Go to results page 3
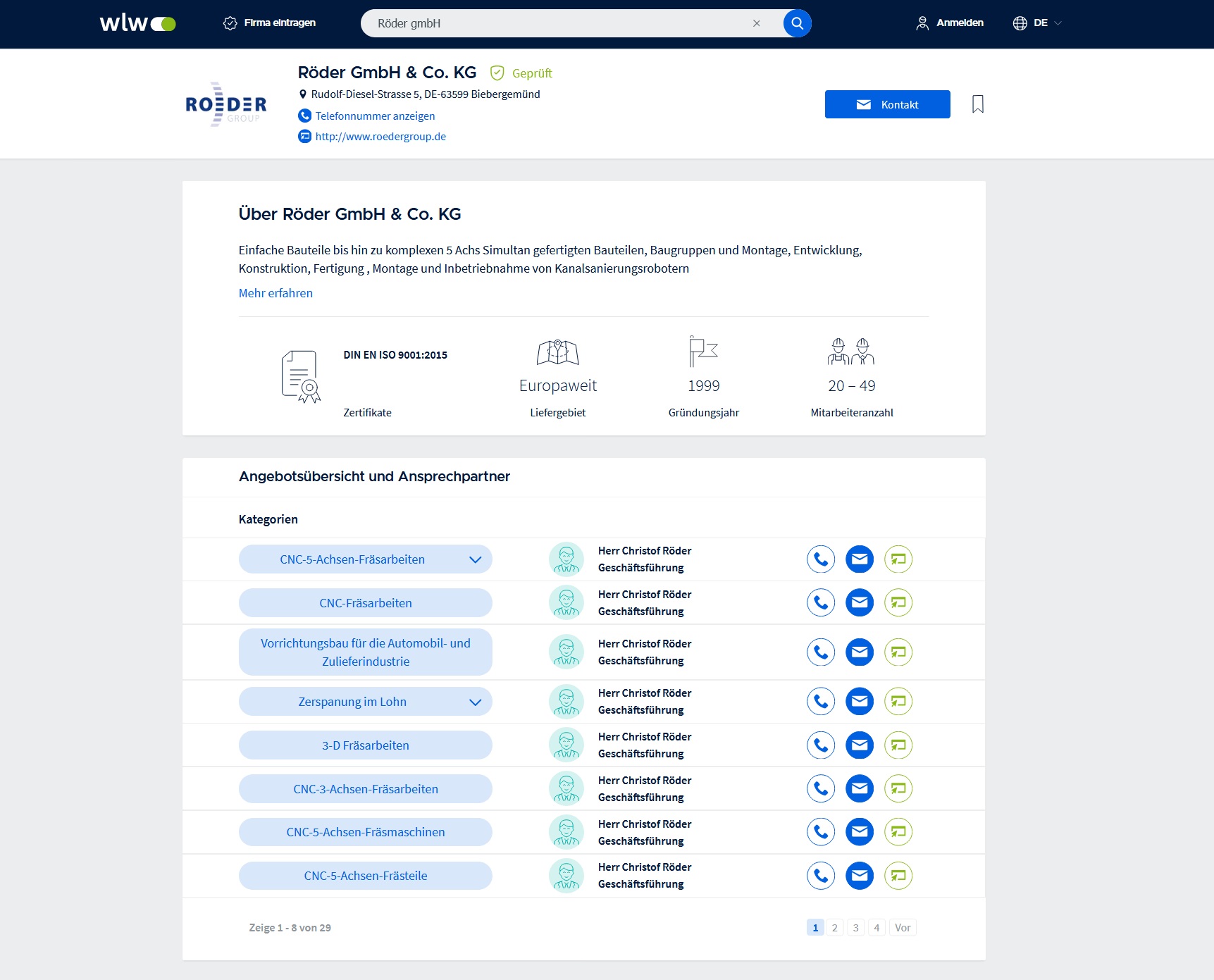 point(856,928)
